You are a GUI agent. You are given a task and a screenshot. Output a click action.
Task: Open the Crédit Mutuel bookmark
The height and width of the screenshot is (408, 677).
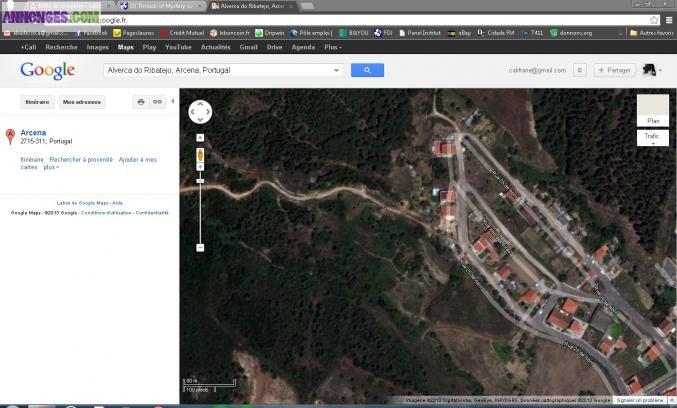pos(182,33)
